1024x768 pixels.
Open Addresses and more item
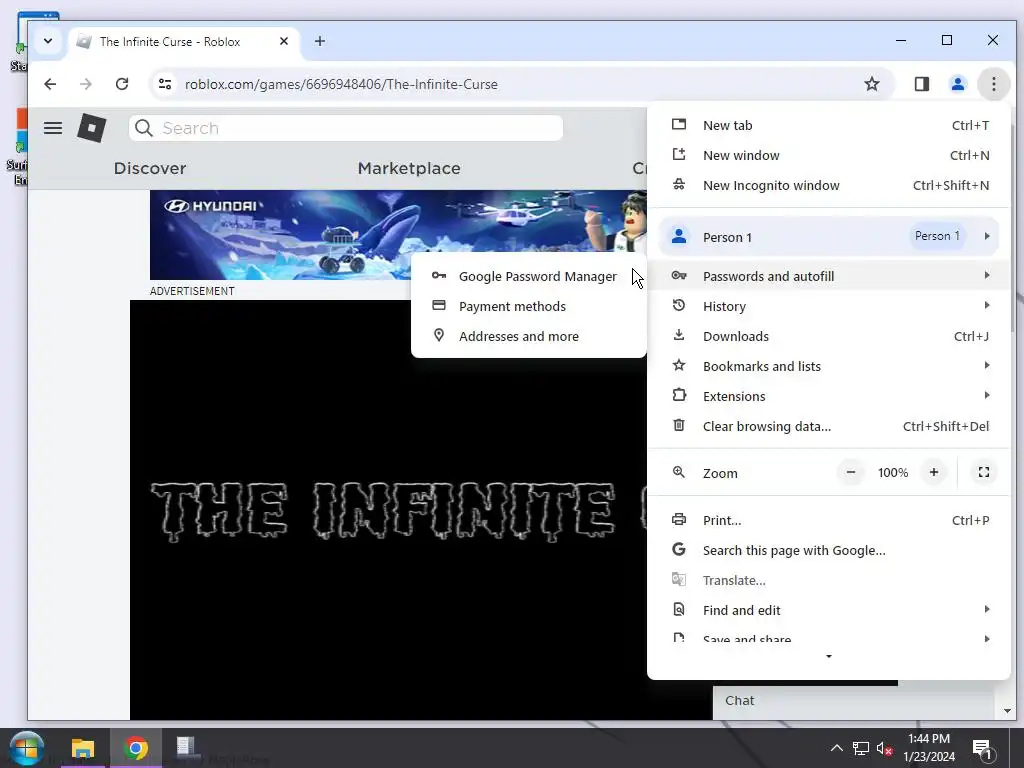click(x=529, y=336)
